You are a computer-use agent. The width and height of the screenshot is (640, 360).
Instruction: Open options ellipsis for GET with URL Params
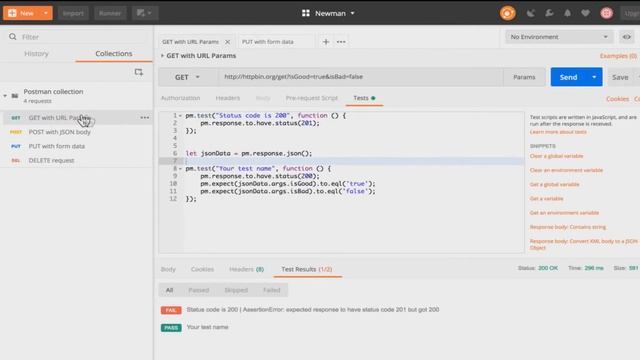[144, 118]
